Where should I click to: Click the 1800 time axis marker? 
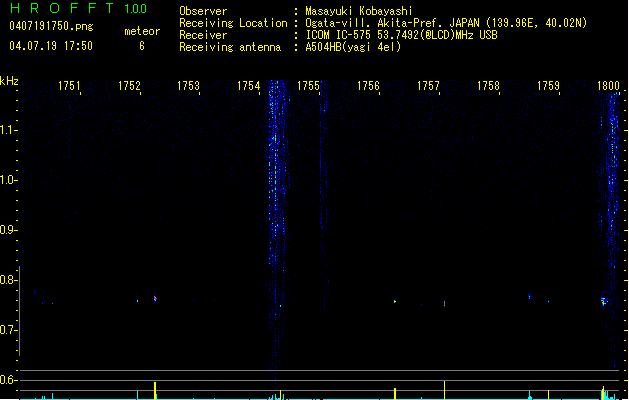608,86
